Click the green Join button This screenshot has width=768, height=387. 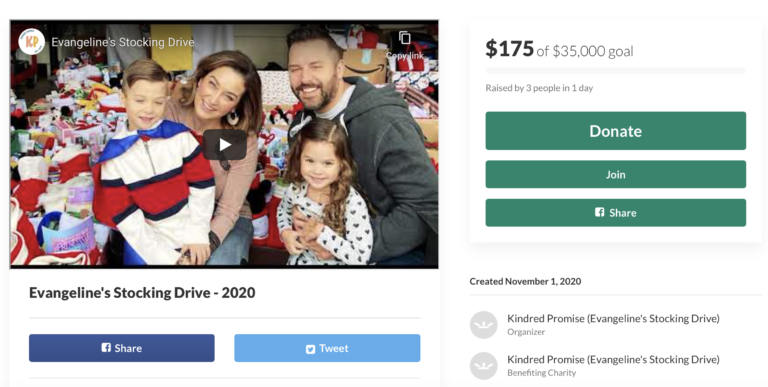pyautogui.click(x=616, y=174)
